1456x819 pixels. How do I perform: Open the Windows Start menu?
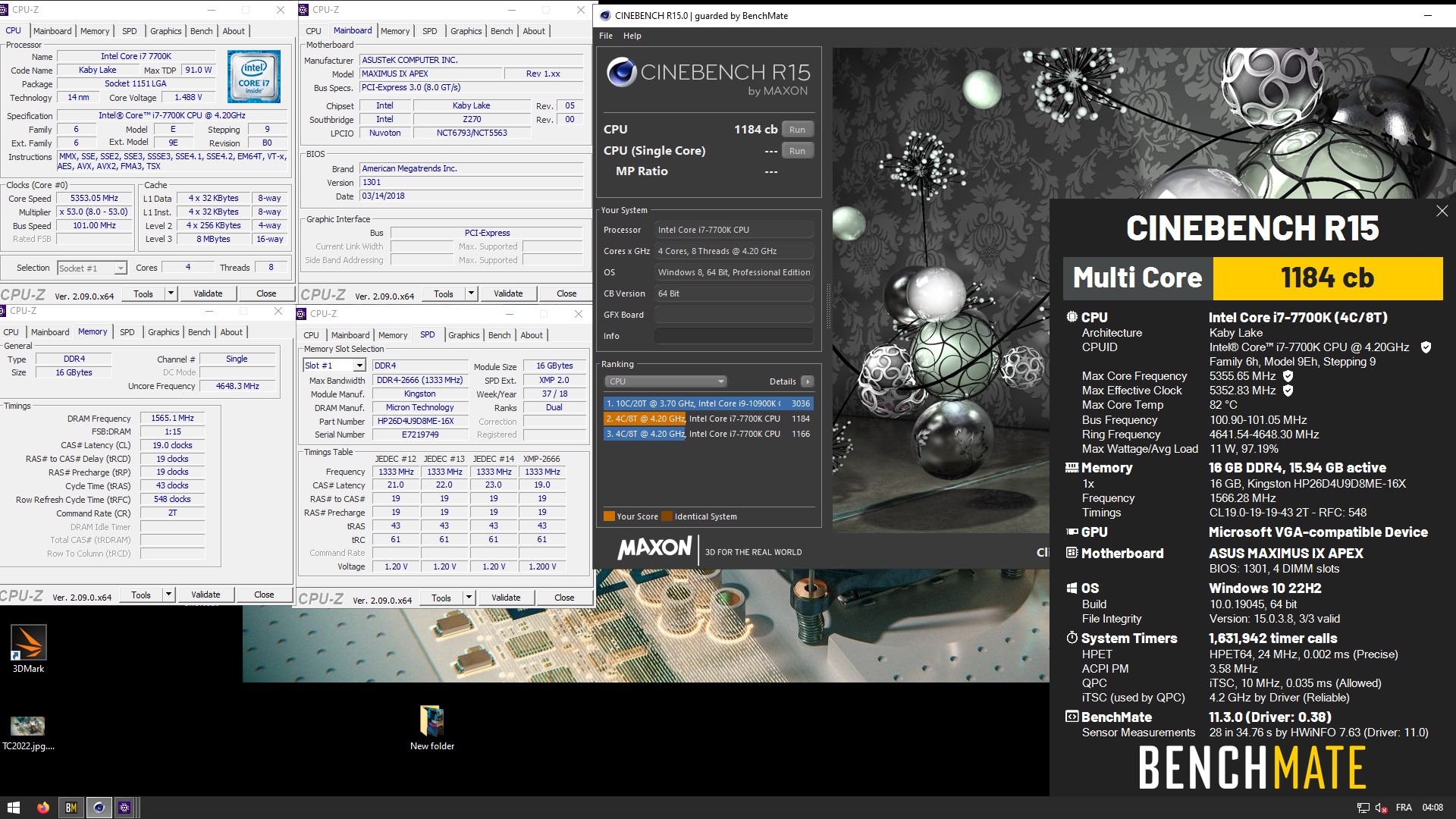pyautogui.click(x=13, y=808)
